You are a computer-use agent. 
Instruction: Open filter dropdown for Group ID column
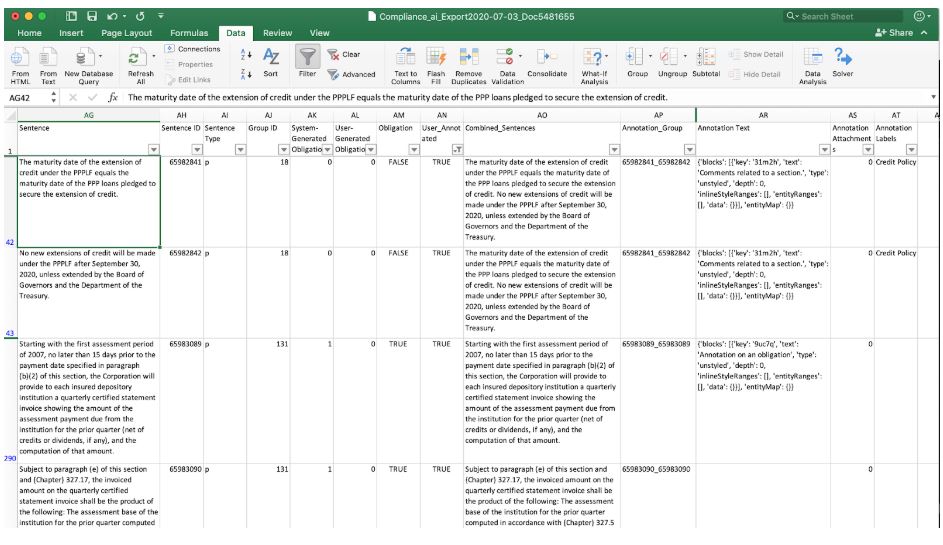[x=284, y=149]
